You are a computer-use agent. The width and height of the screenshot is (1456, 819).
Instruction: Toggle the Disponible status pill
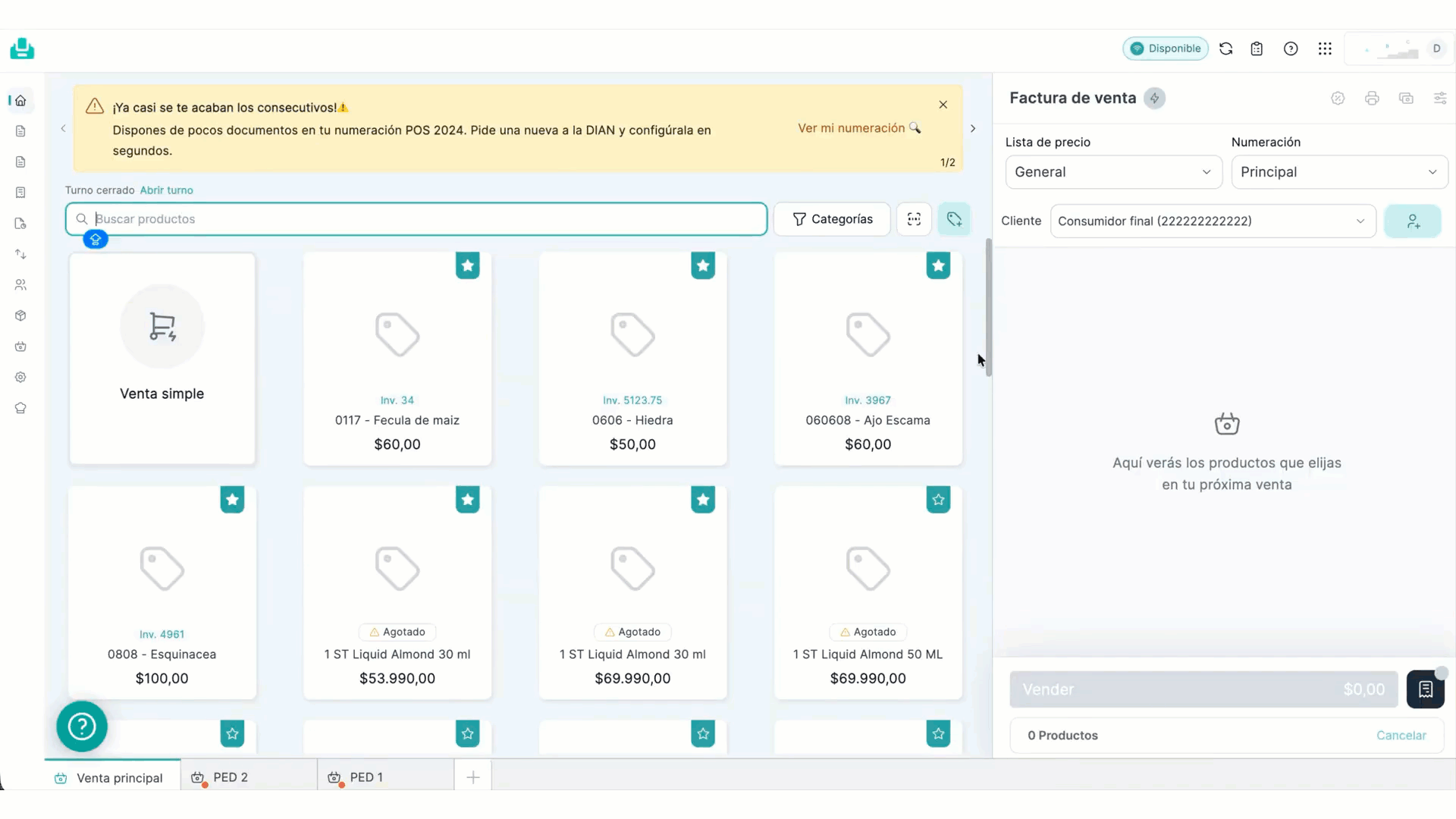click(x=1166, y=49)
